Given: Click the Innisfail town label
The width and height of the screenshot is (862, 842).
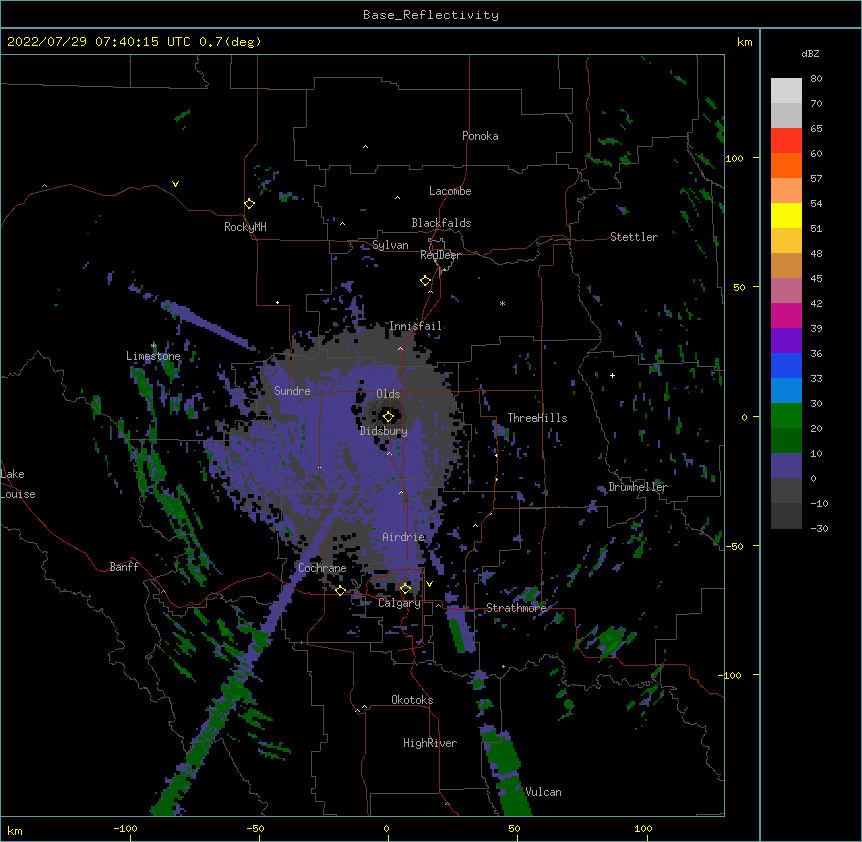Looking at the screenshot, I should pos(416,326).
